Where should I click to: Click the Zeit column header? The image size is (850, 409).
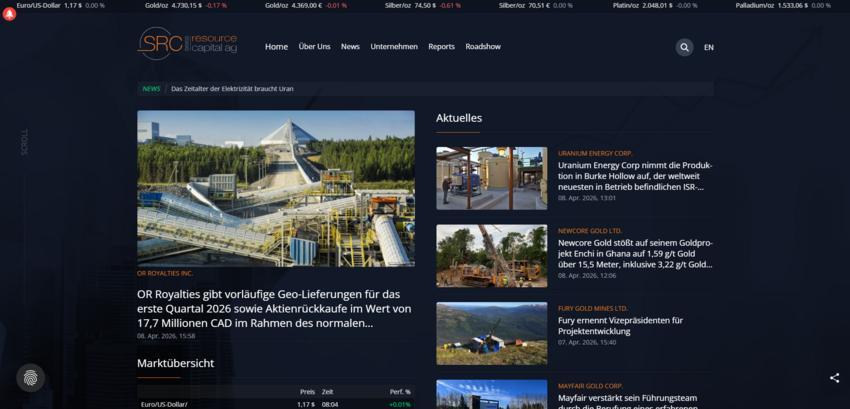327,392
